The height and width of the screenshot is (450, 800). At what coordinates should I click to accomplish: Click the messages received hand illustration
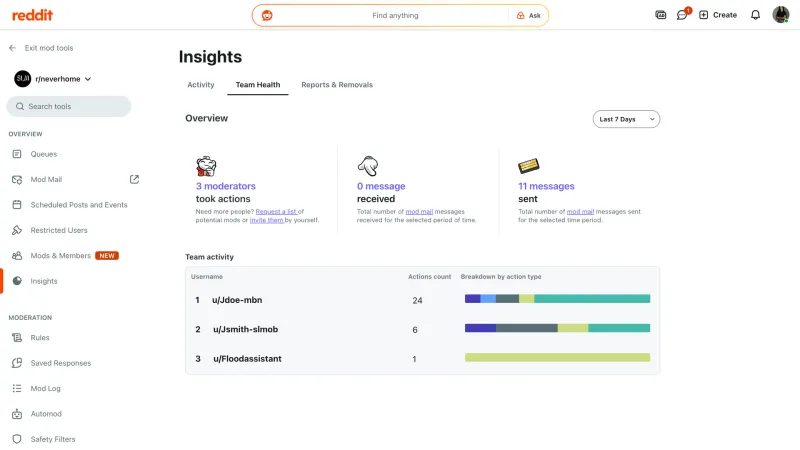click(x=368, y=166)
